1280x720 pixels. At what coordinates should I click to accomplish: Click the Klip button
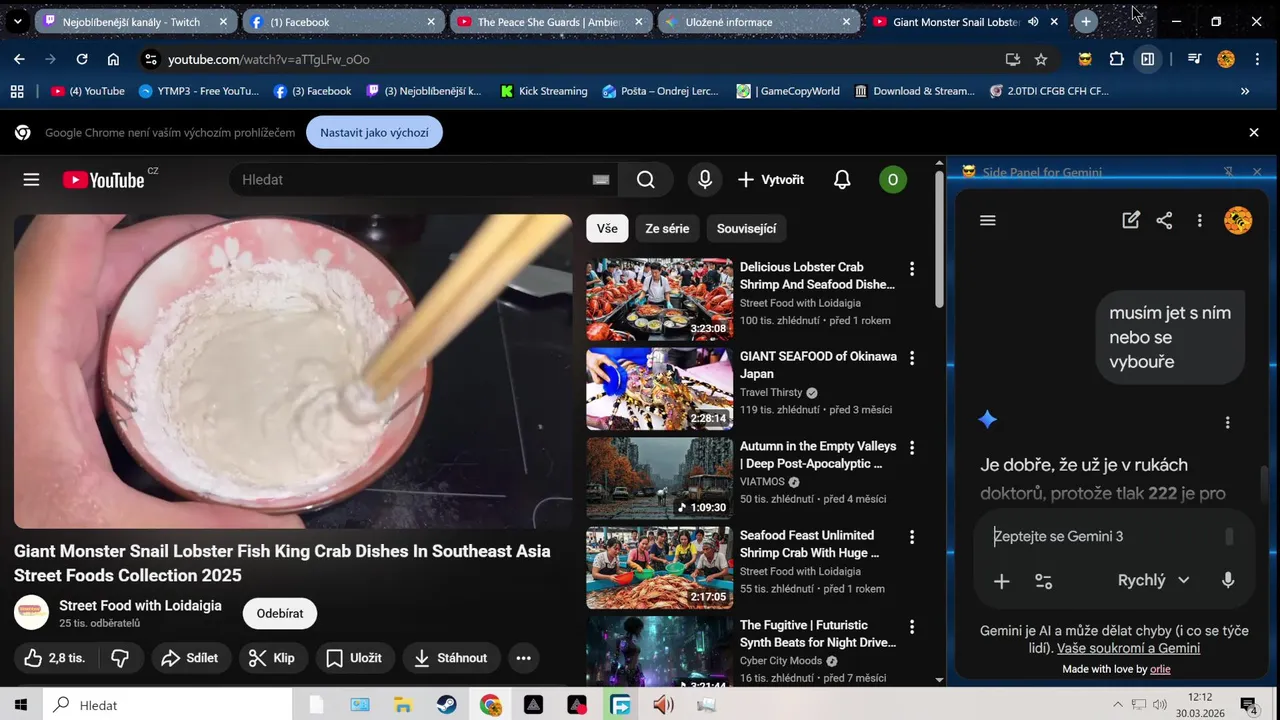pyautogui.click(x=273, y=658)
